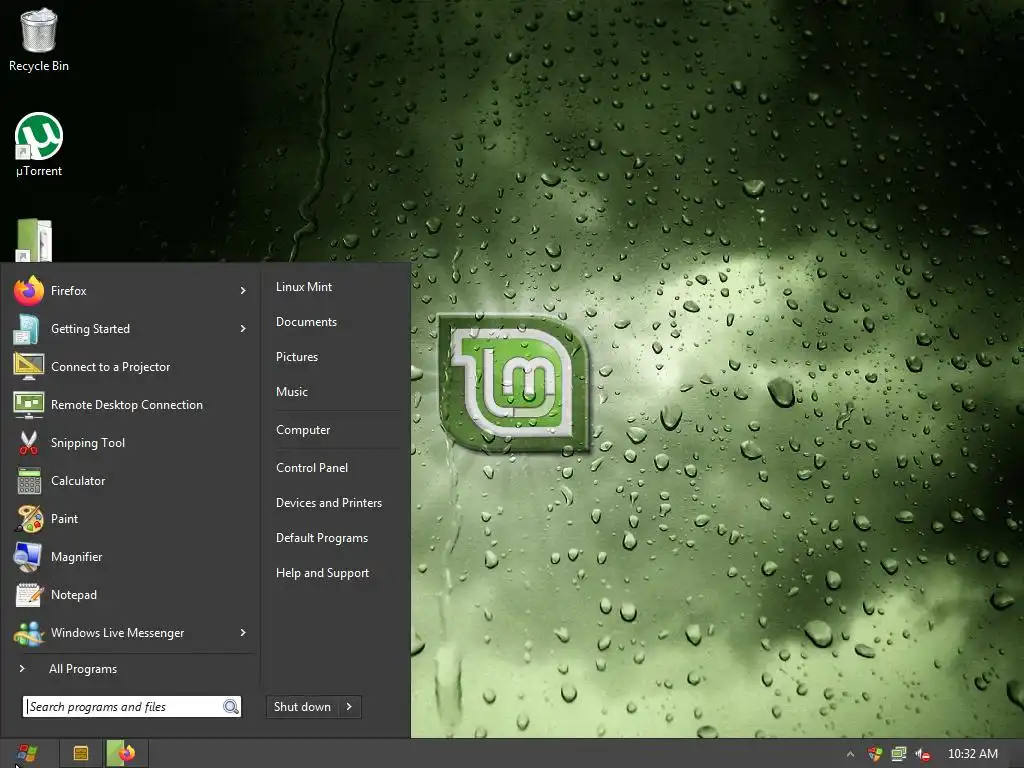Screen dimensions: 1024x768
Task: Open Help and Support
Action: point(322,573)
